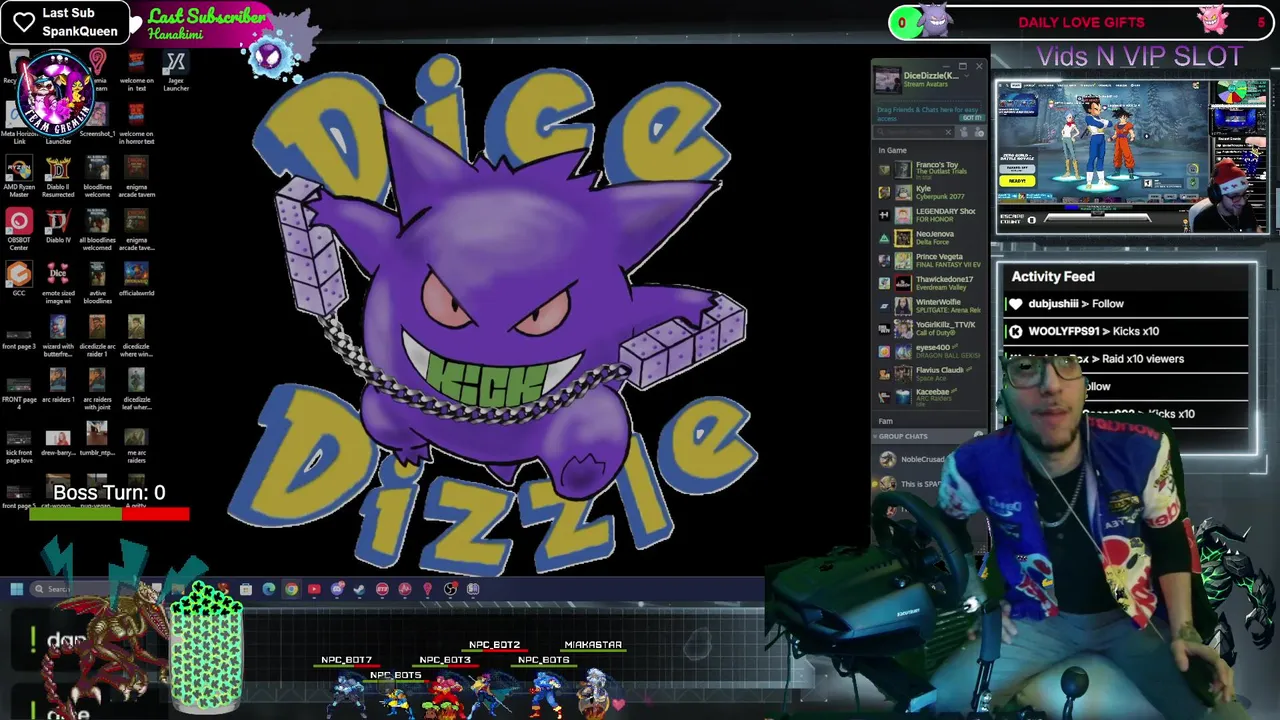Click the Vids N VIP SLOT video thumbnail
Image resolution: width=1280 pixels, height=720 pixels.
tap(1132, 156)
